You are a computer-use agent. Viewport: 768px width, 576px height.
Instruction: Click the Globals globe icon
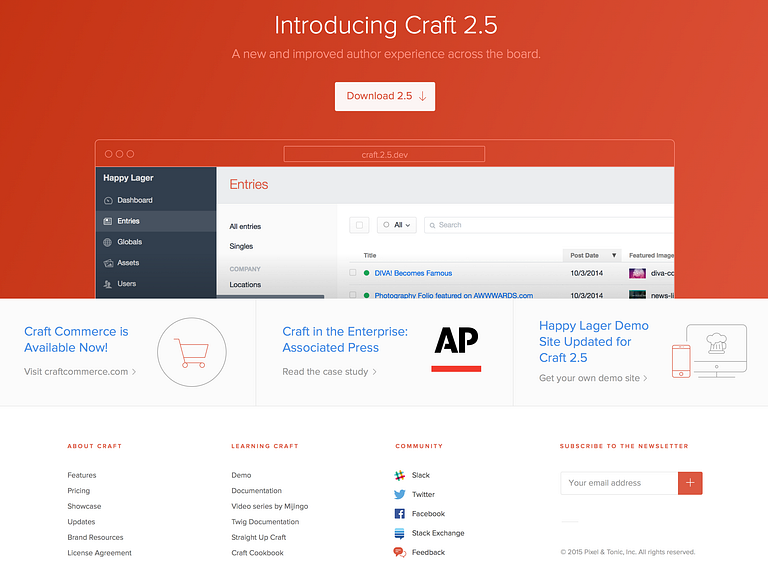click(x=108, y=242)
